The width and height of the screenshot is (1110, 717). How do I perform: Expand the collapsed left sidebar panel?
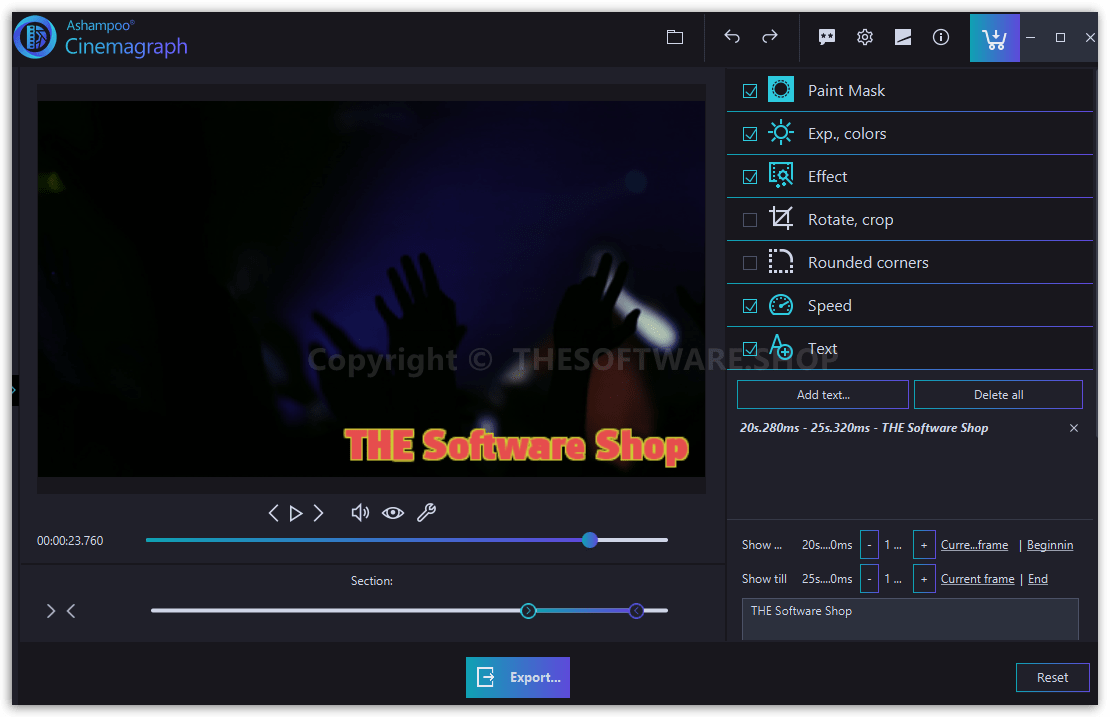[13, 390]
